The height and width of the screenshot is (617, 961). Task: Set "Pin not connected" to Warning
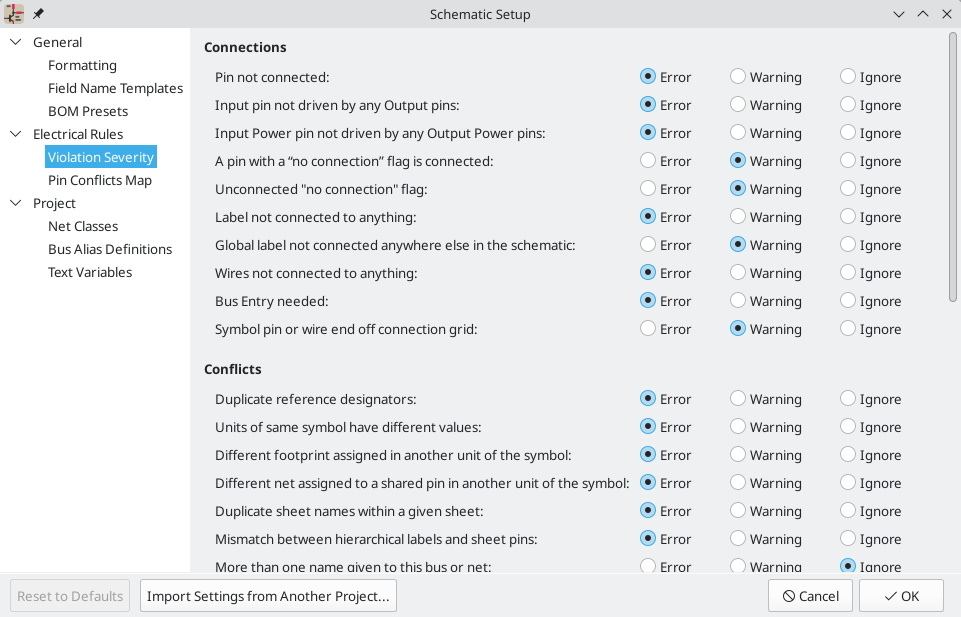pyautogui.click(x=738, y=77)
